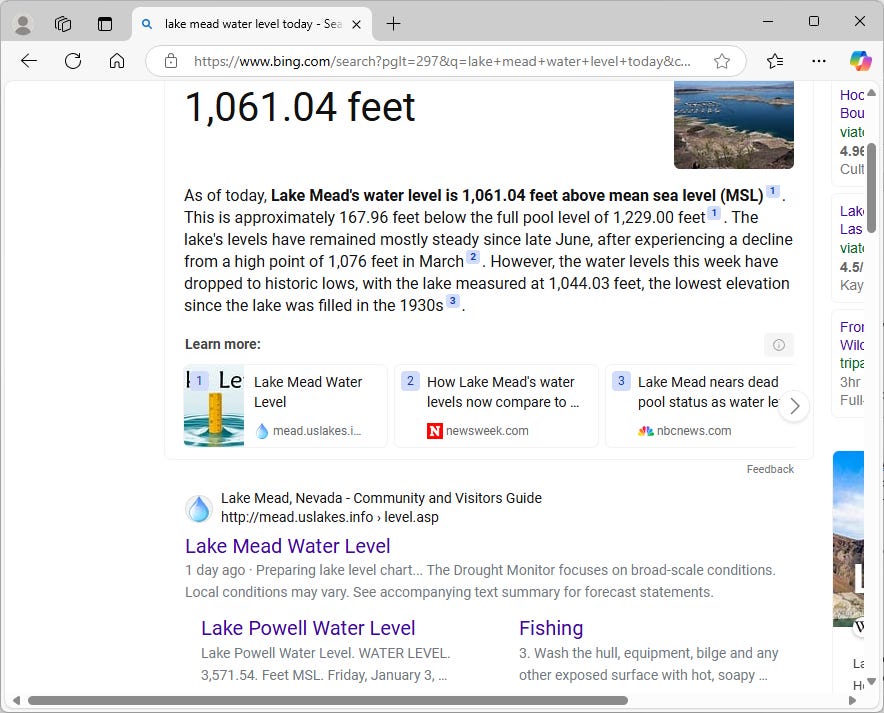The width and height of the screenshot is (884, 713).
Task: Click the water gauge thumbnail image
Action: [x=214, y=406]
